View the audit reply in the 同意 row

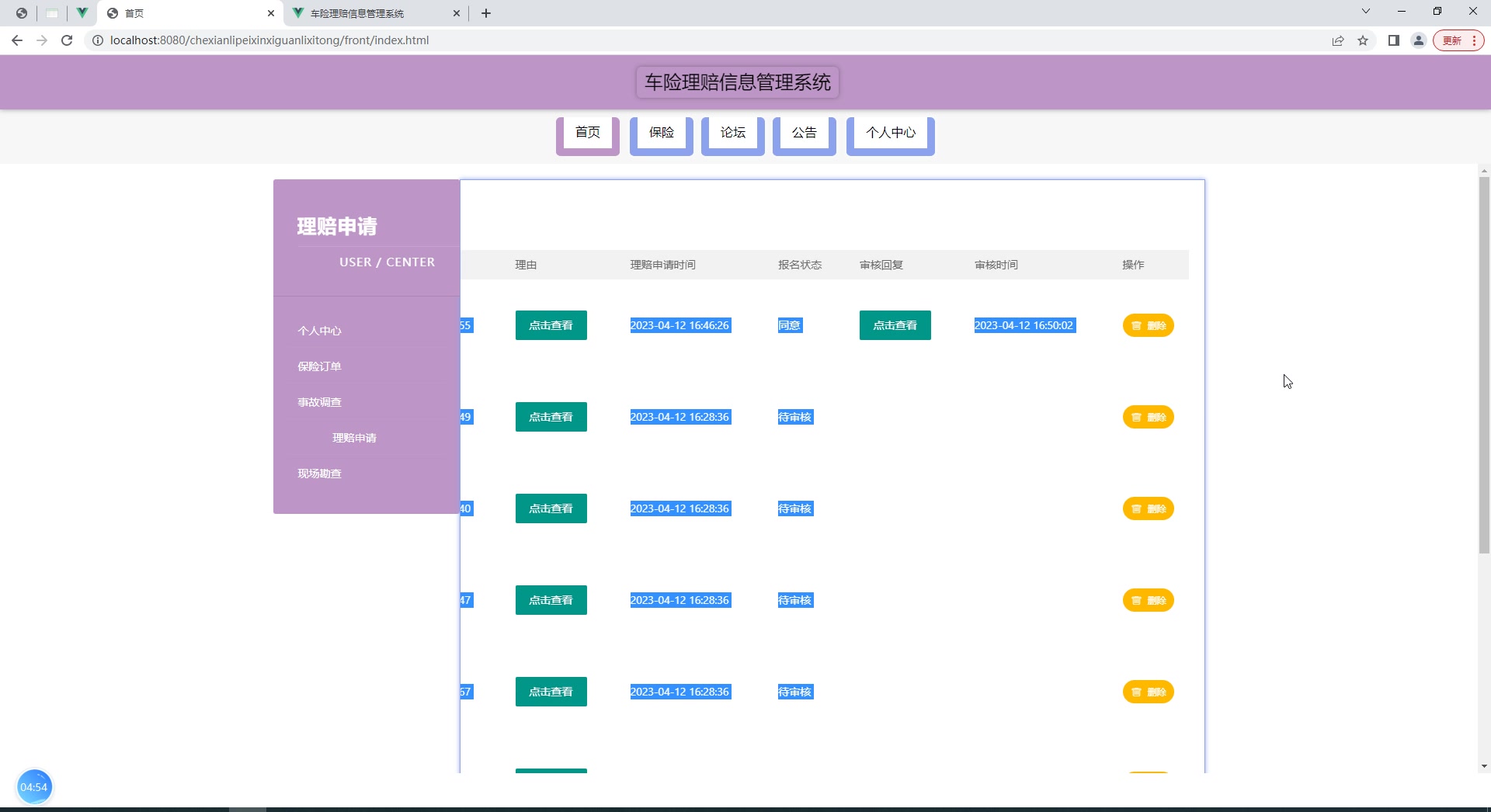coord(895,325)
